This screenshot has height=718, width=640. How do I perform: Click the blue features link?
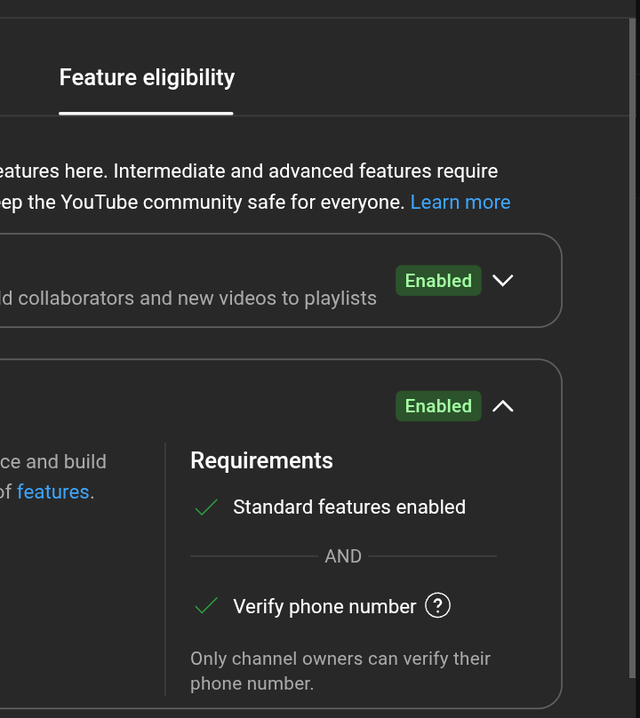click(53, 492)
